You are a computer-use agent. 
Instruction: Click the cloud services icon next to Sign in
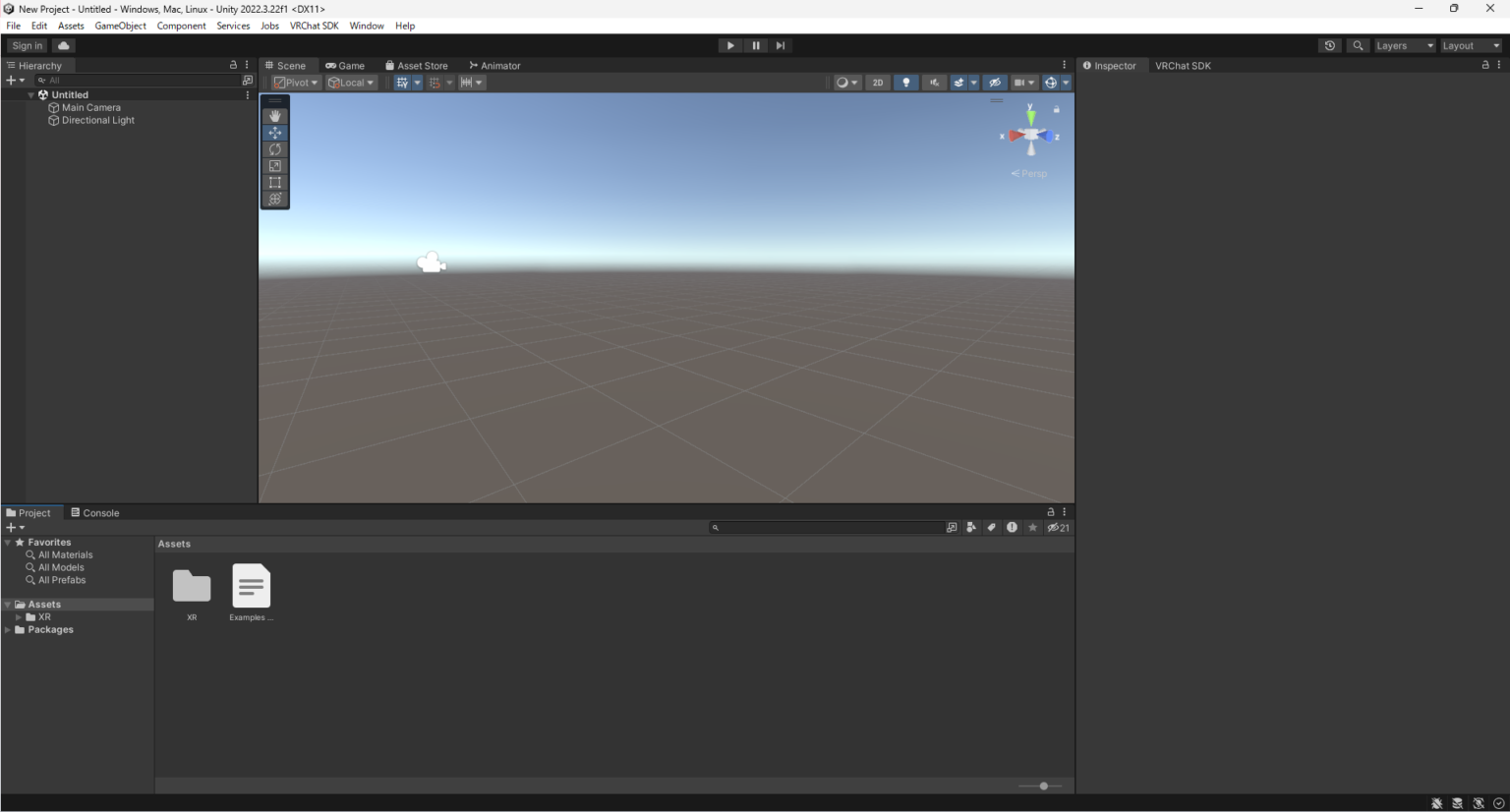63,45
